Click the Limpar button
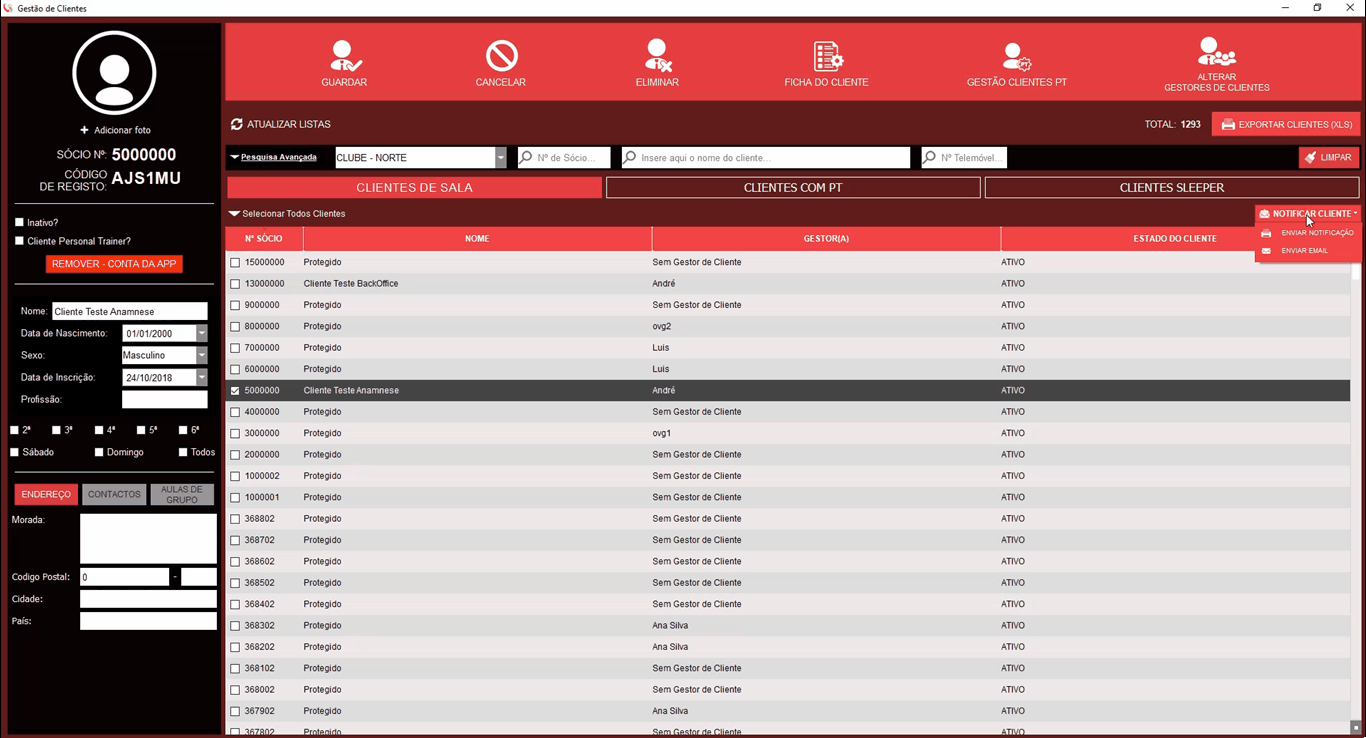Screen dimensions: 1366x738 [1328, 157]
